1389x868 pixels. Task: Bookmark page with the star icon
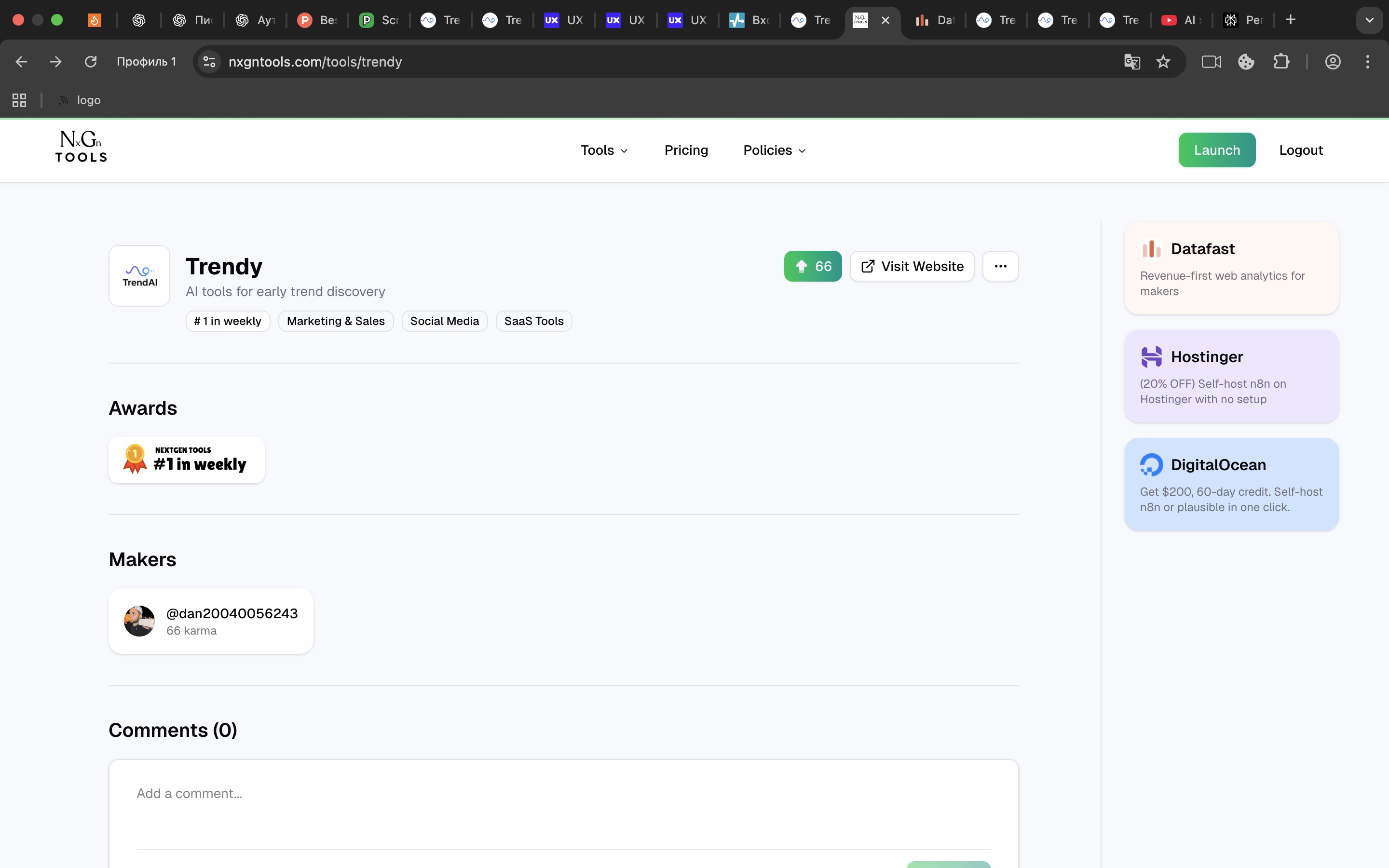[1163, 62]
